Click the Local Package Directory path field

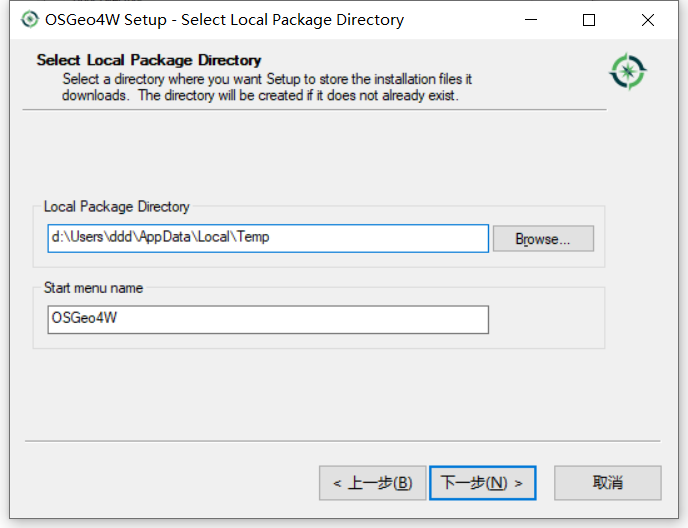click(268, 238)
